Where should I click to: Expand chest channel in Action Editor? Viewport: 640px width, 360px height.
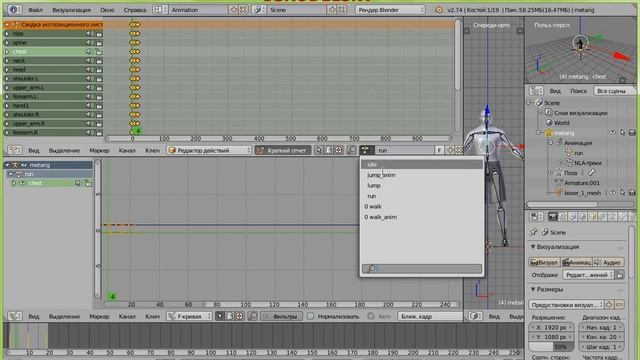[14, 183]
